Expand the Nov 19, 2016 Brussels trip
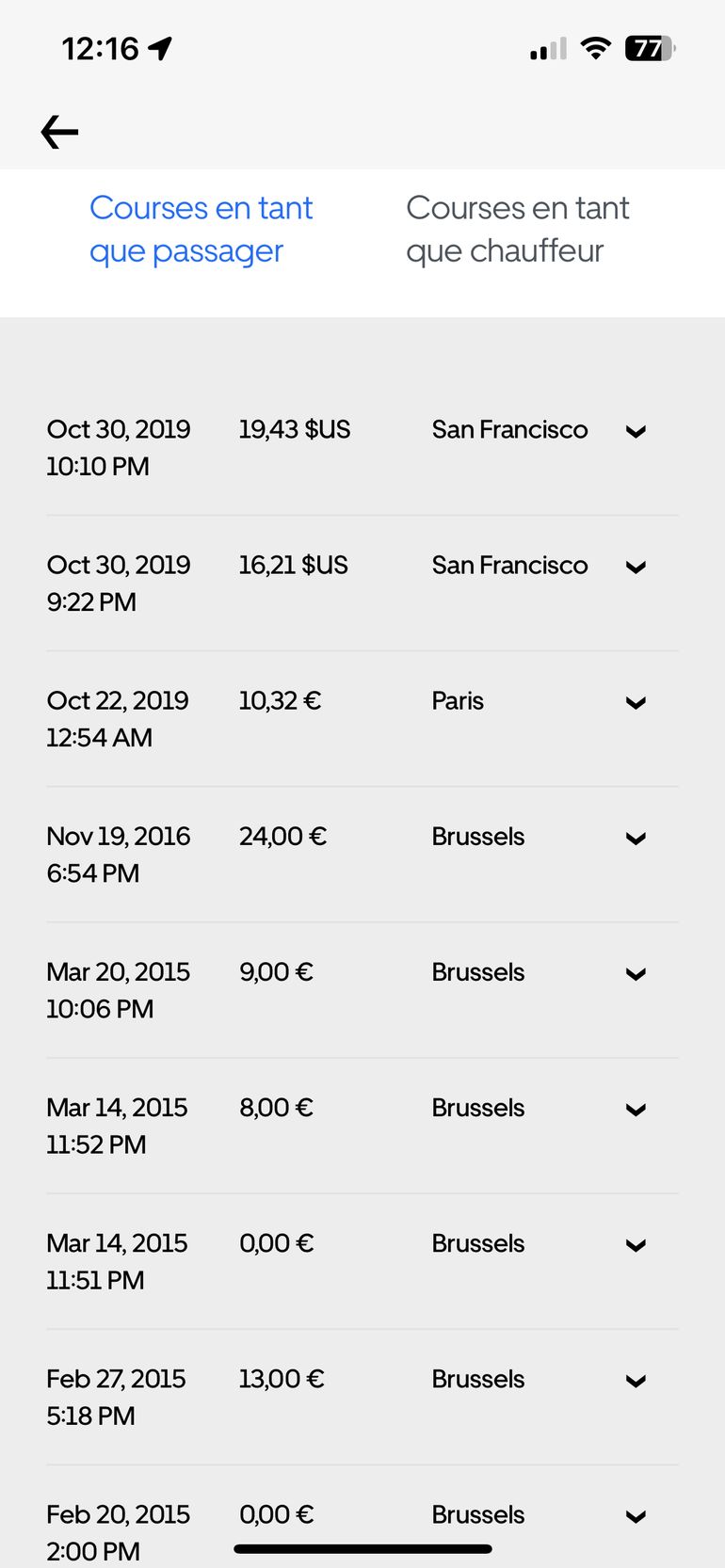This screenshot has width=725, height=1568. 636,839
